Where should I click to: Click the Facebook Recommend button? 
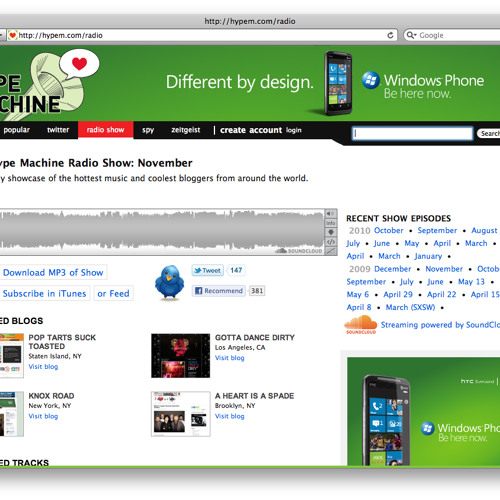219,291
